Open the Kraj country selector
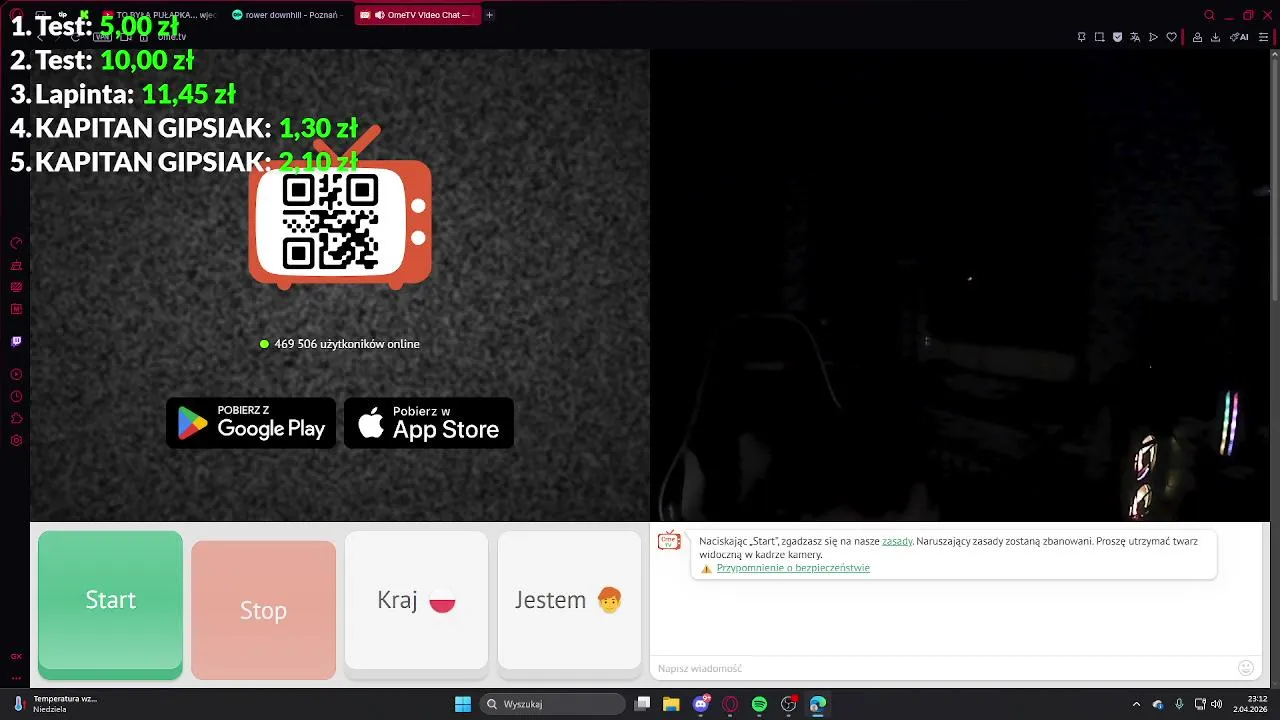 417,600
